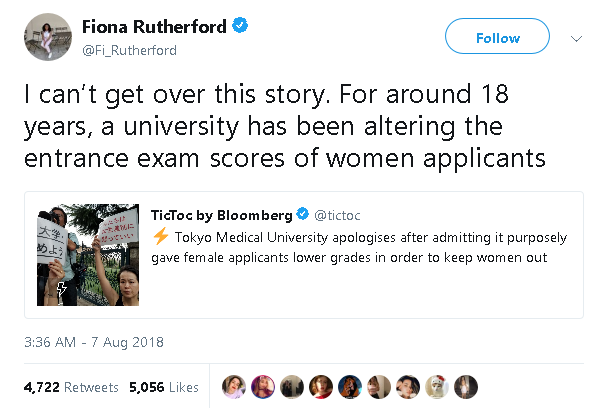Open the TicToc by Bloomberg account name

221,214
